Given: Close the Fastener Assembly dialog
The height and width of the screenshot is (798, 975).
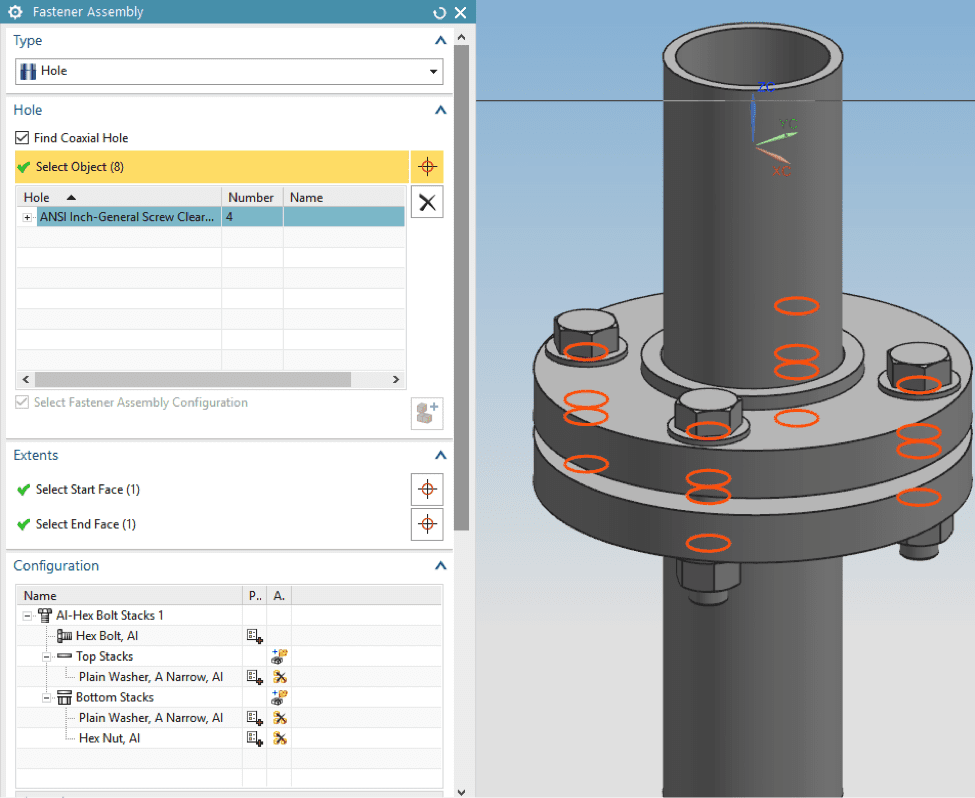Looking at the screenshot, I should tap(461, 12).
